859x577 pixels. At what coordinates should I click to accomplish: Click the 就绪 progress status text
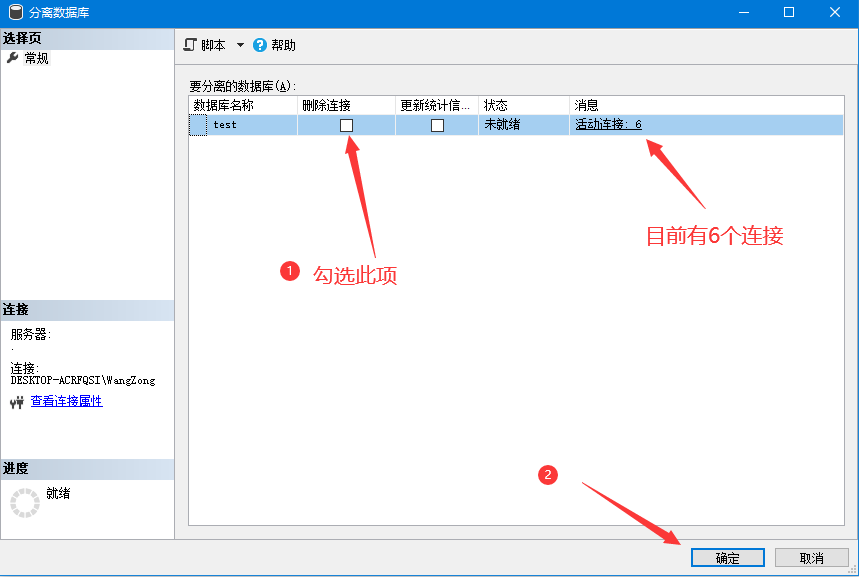click(58, 493)
